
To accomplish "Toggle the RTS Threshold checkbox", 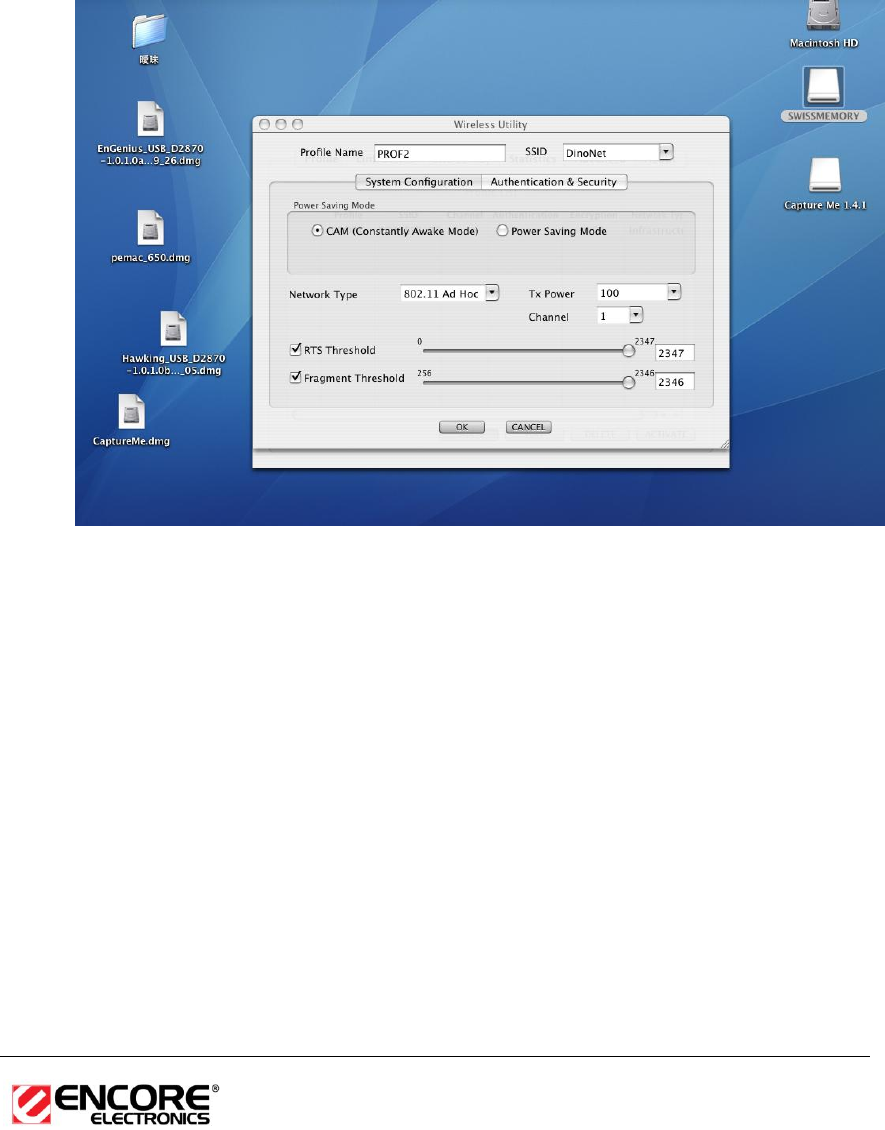I will click(295, 350).
